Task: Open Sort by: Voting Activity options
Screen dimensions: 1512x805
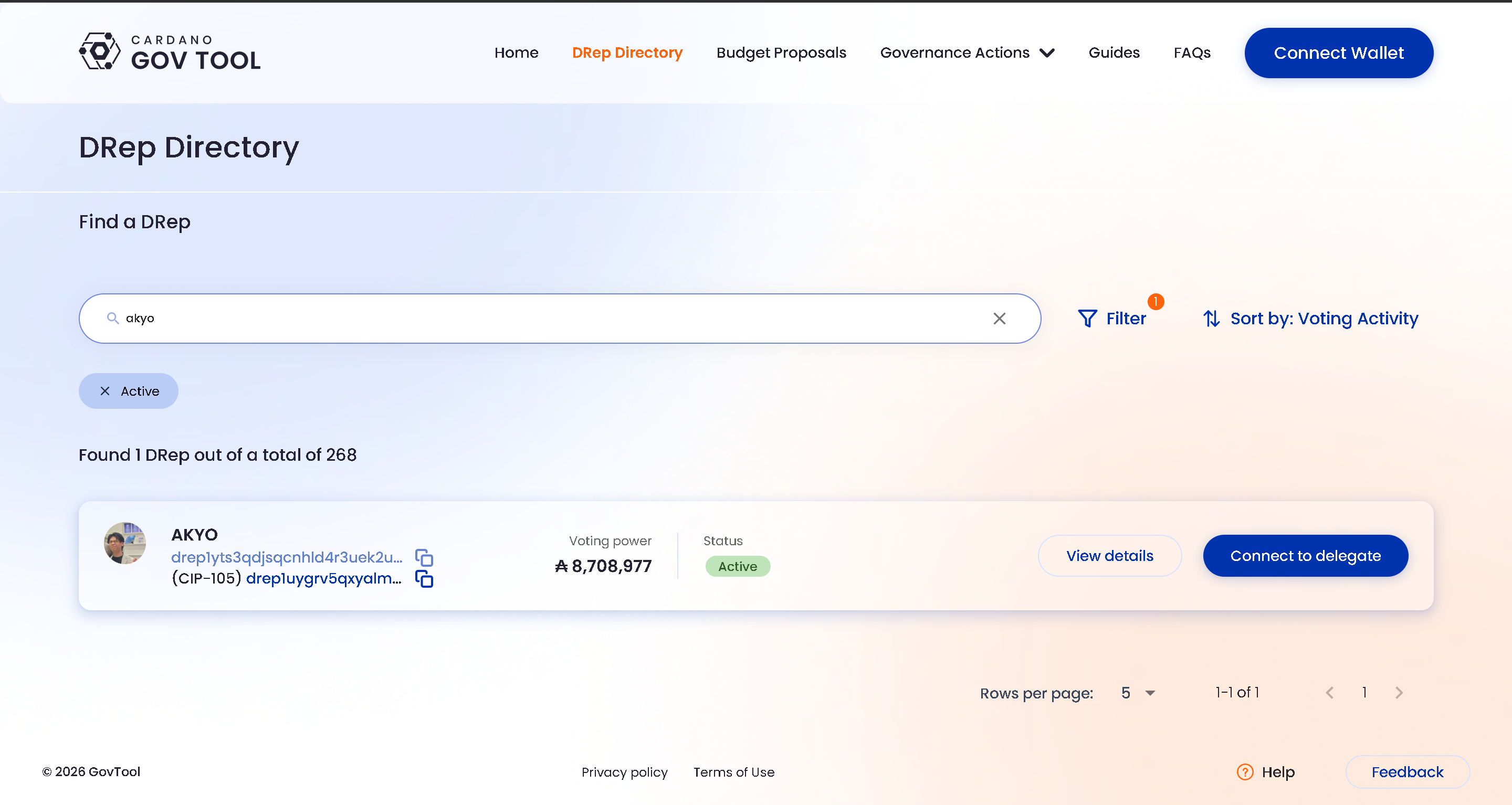Action: tap(1310, 319)
